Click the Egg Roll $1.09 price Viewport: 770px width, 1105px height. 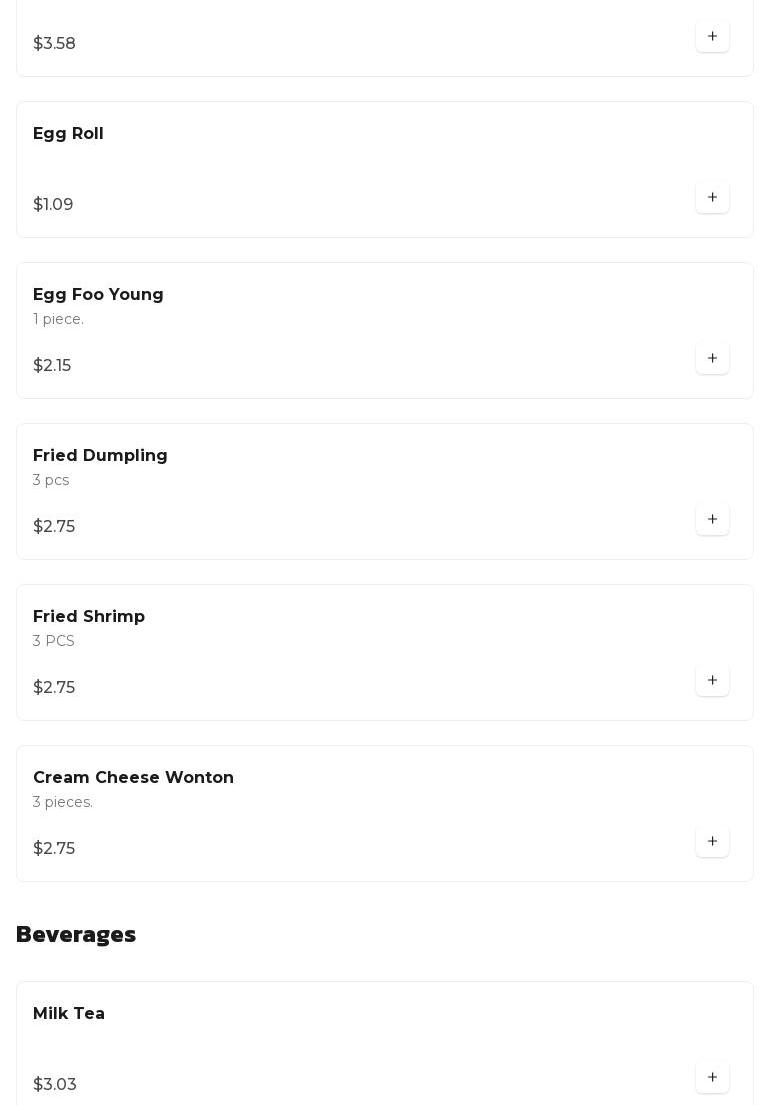(53, 204)
